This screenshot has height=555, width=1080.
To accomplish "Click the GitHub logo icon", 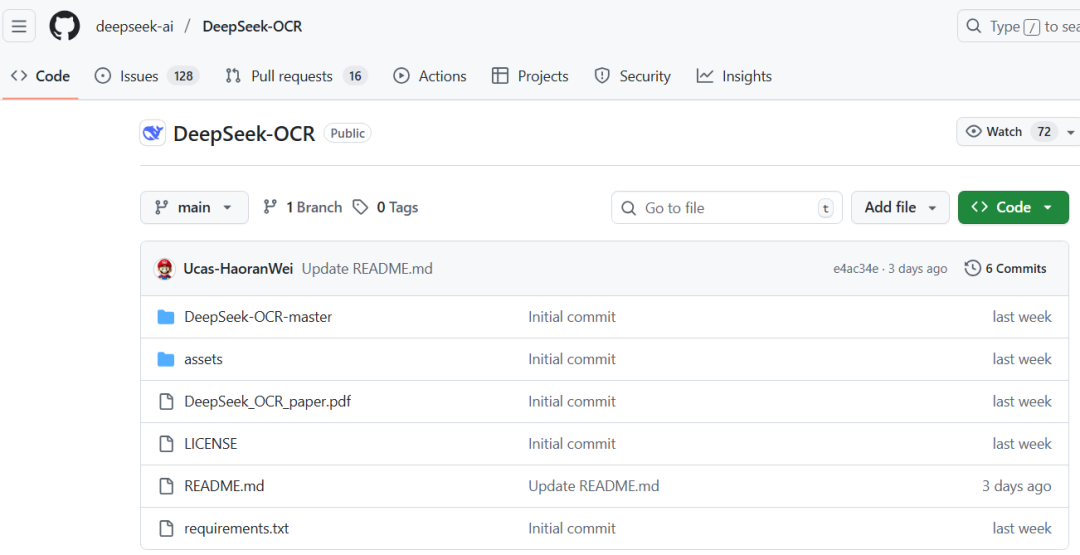I will click(x=65, y=26).
